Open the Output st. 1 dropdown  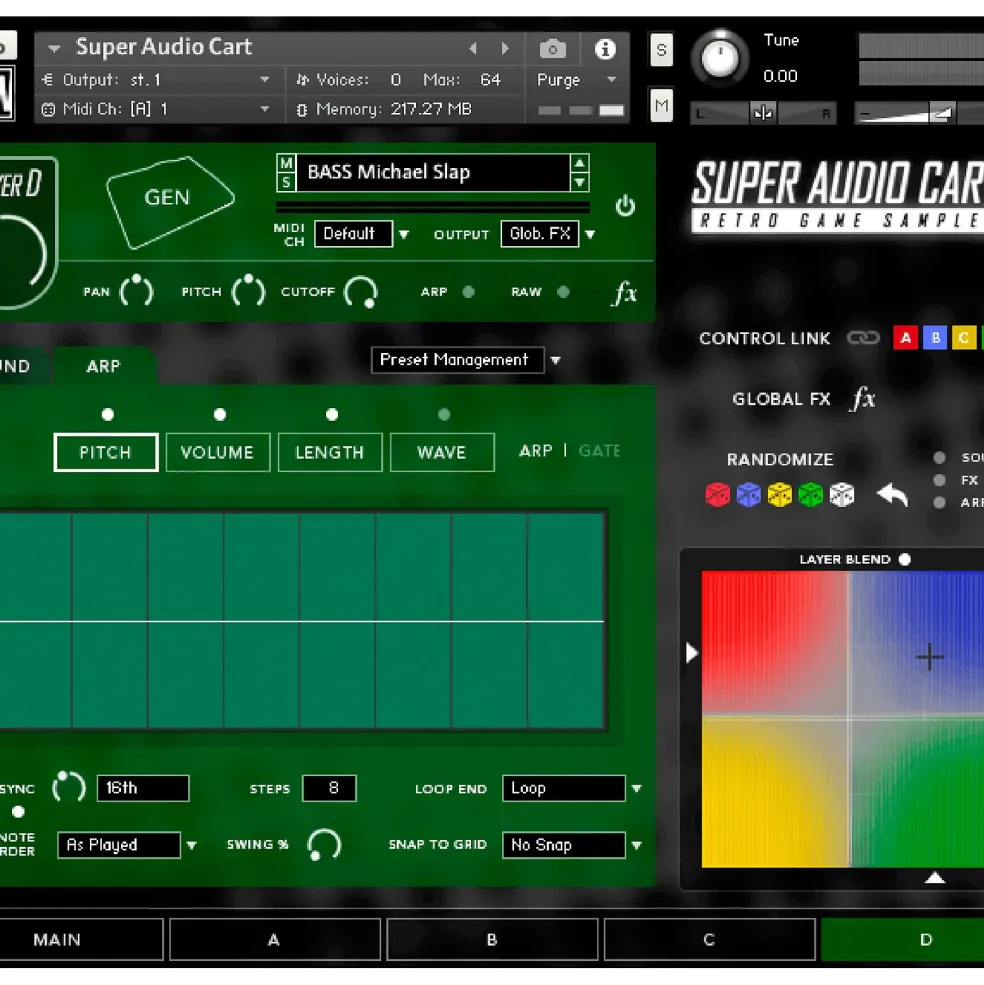[x=265, y=80]
